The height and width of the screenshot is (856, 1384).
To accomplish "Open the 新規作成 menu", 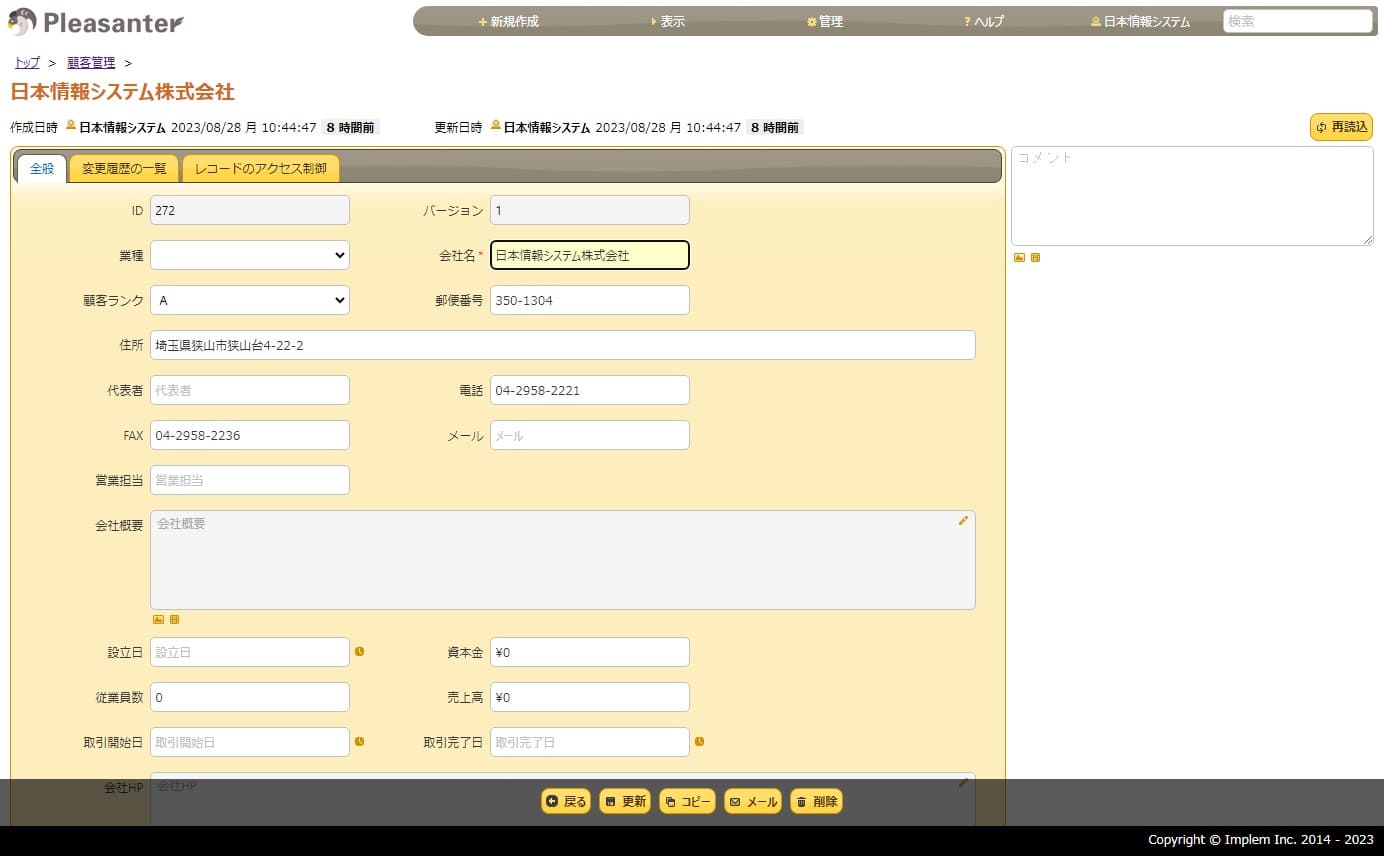I will [x=509, y=22].
